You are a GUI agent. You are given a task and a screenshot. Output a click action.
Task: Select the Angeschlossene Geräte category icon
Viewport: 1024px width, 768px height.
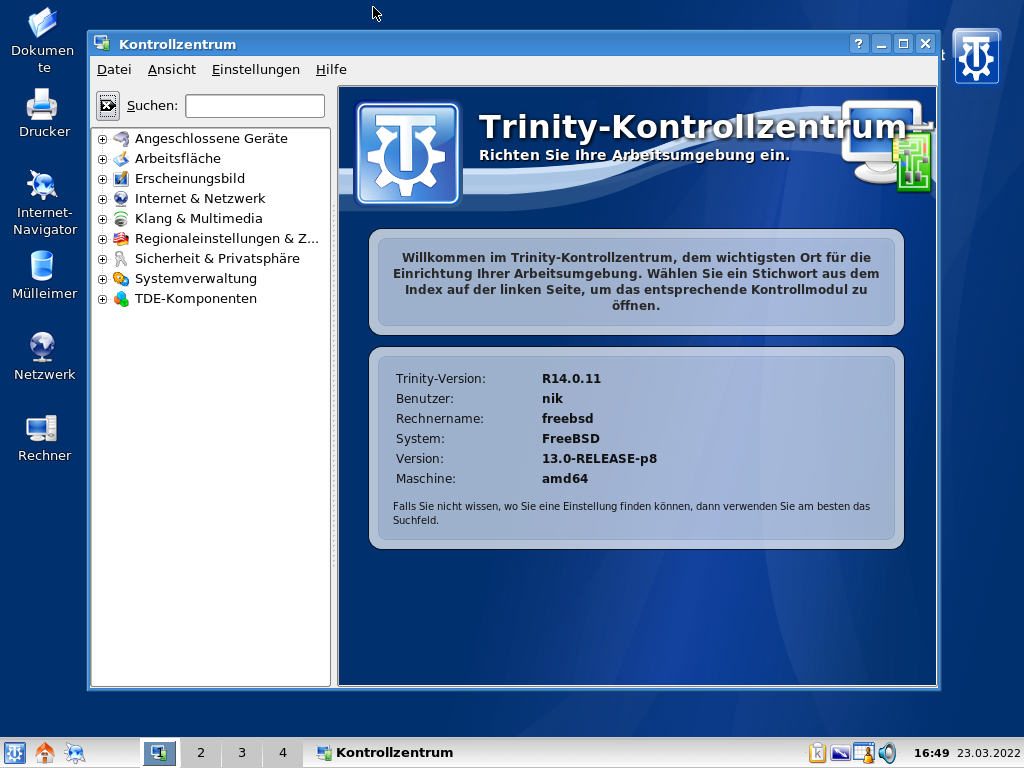121,138
